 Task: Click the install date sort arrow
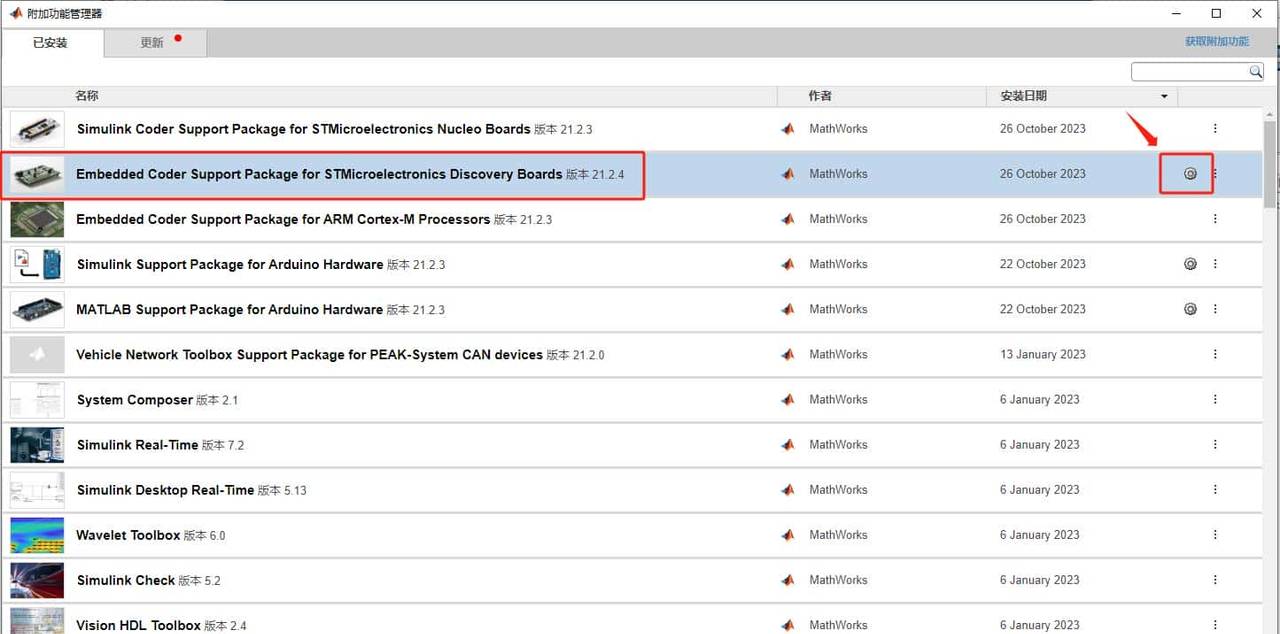(x=1164, y=97)
